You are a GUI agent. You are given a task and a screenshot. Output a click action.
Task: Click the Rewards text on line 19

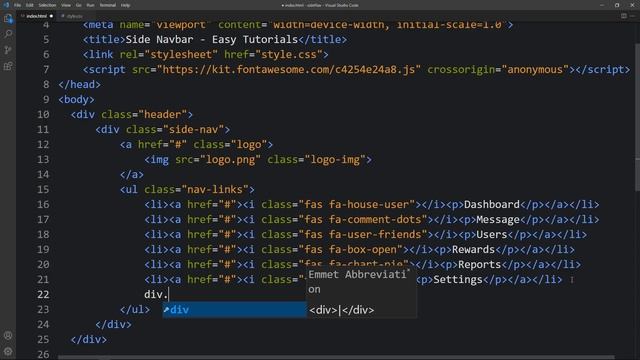coord(473,249)
